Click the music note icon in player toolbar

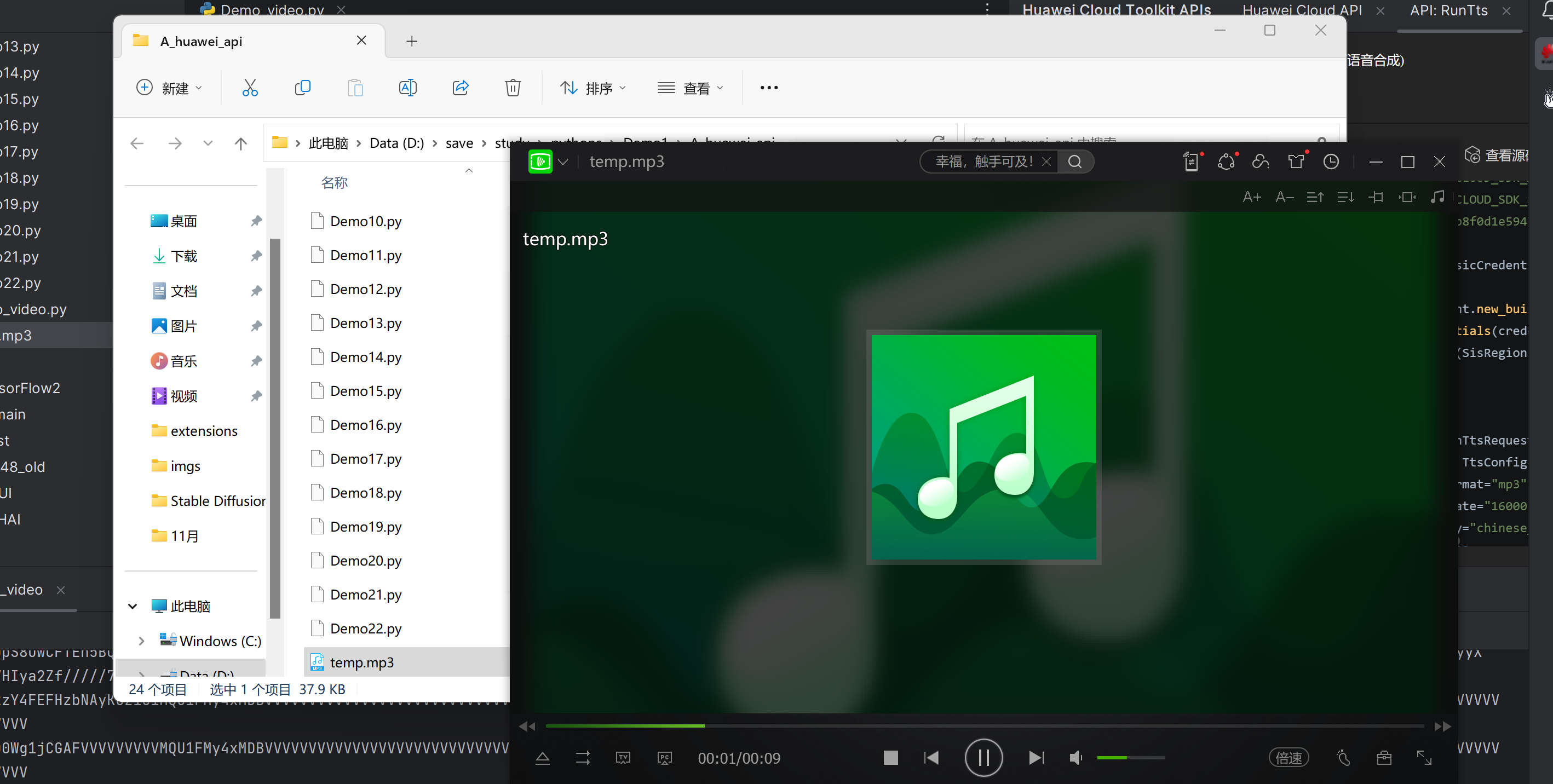(1437, 197)
